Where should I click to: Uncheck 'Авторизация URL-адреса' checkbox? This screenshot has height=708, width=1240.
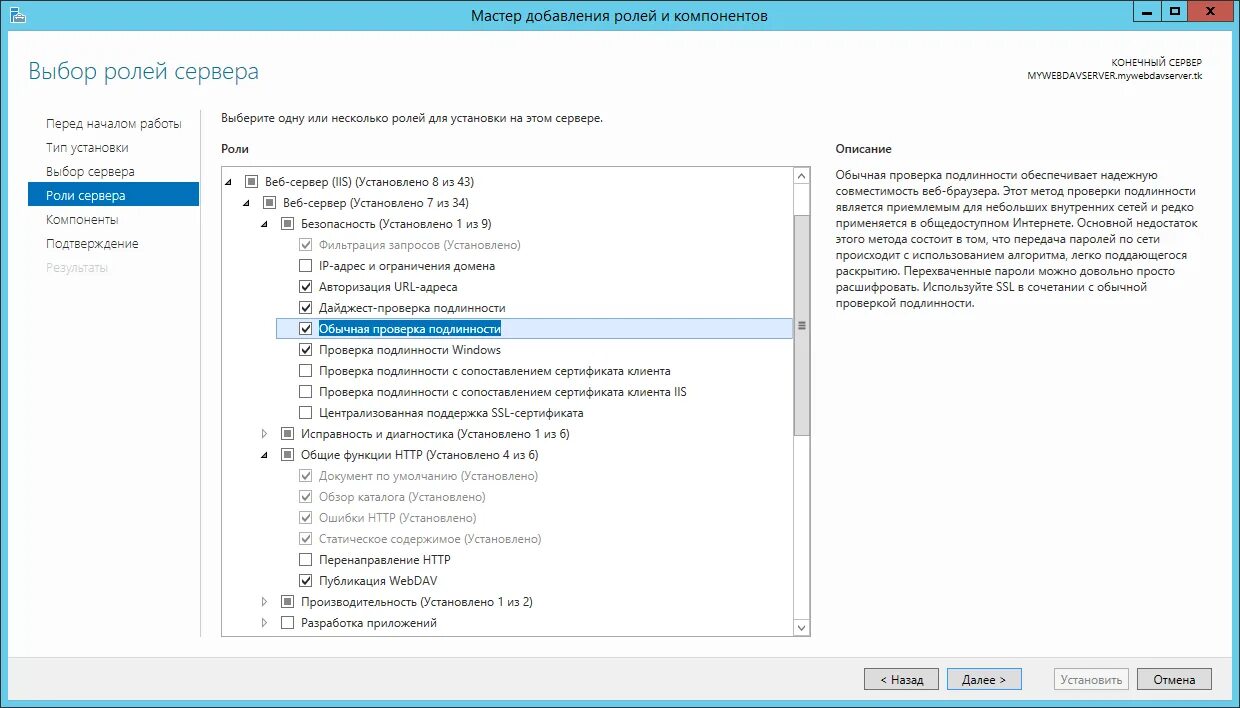[306, 287]
